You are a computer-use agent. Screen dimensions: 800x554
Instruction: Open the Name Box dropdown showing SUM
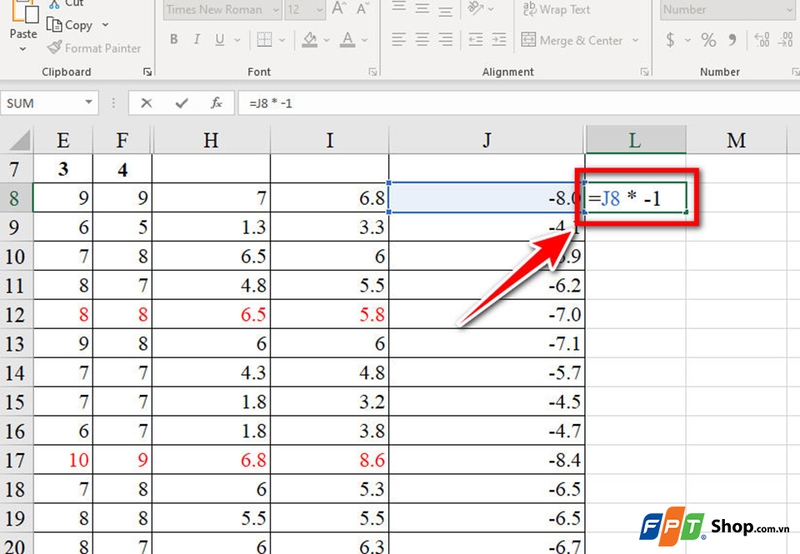pos(89,103)
